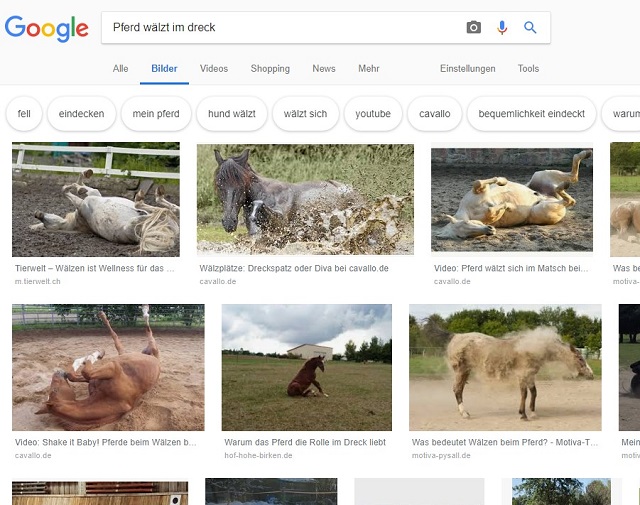Screen dimensions: 640x505
Task: Open 'Warum das Pferd die Rolle im Dreck liebt'
Action: click(305, 442)
